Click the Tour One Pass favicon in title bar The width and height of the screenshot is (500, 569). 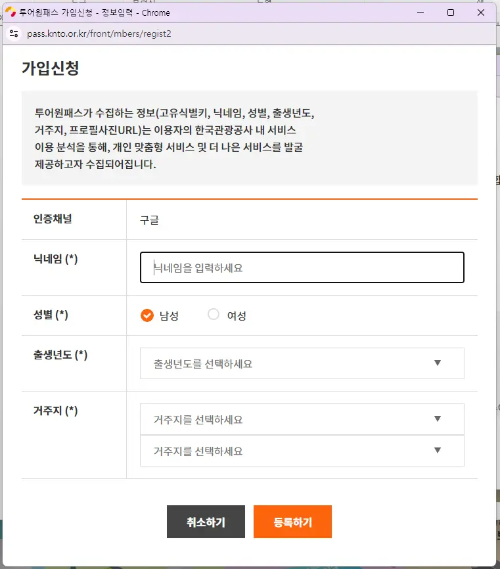click(11, 12)
